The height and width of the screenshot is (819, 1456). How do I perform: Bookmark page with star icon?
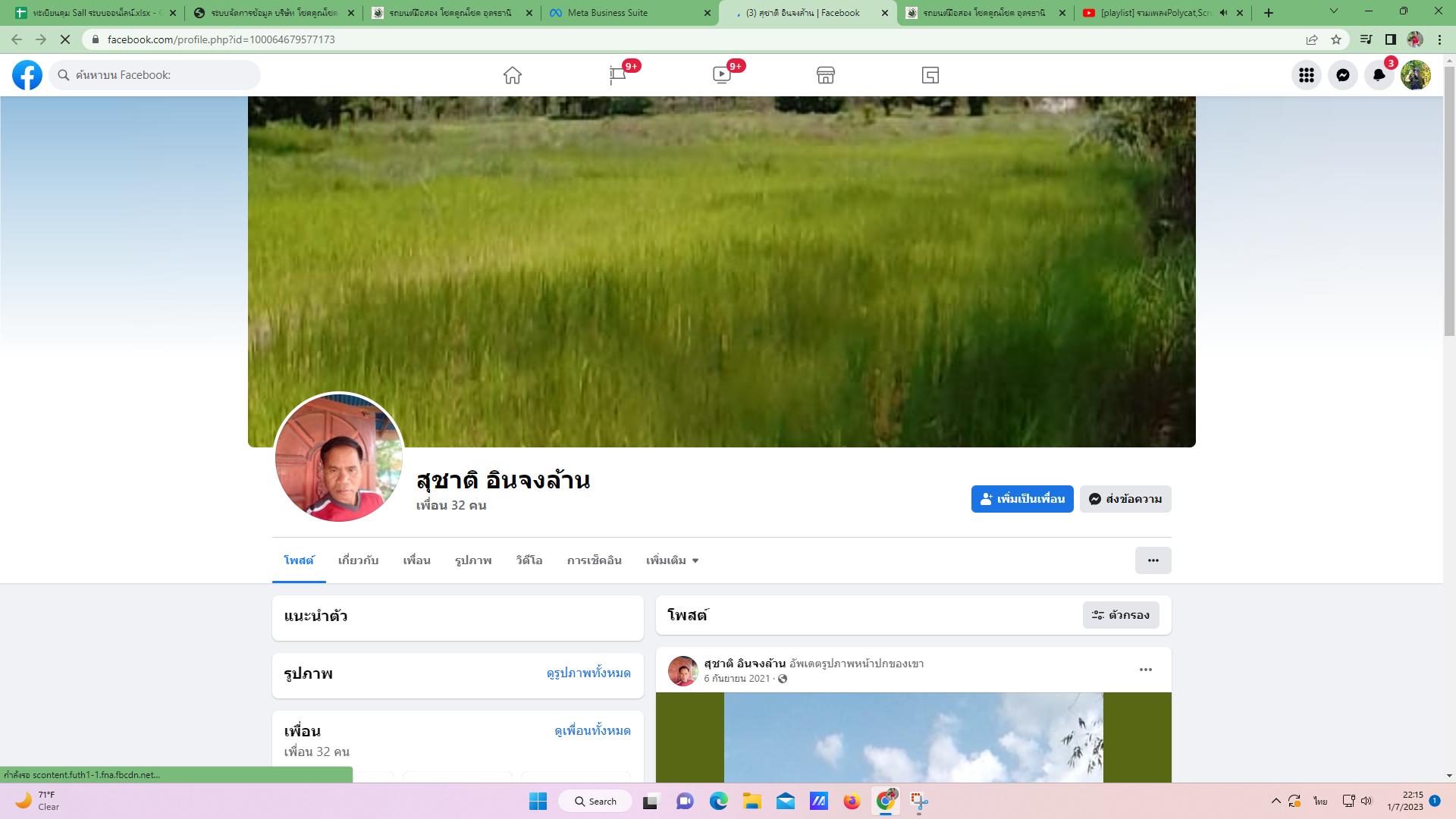(1336, 39)
